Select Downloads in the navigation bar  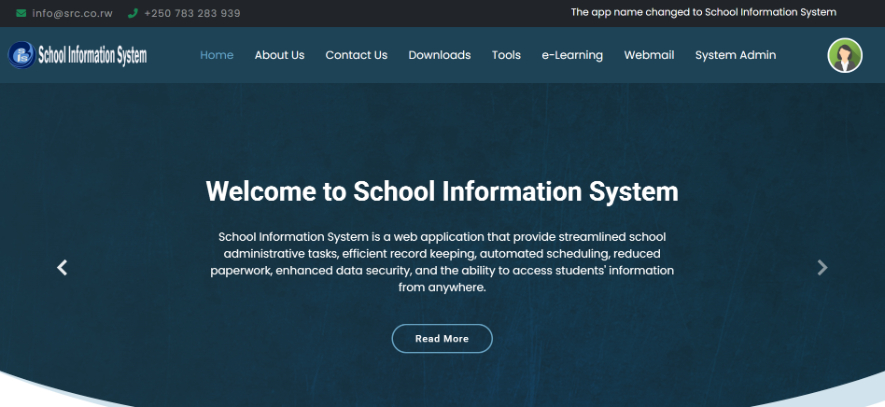(439, 55)
